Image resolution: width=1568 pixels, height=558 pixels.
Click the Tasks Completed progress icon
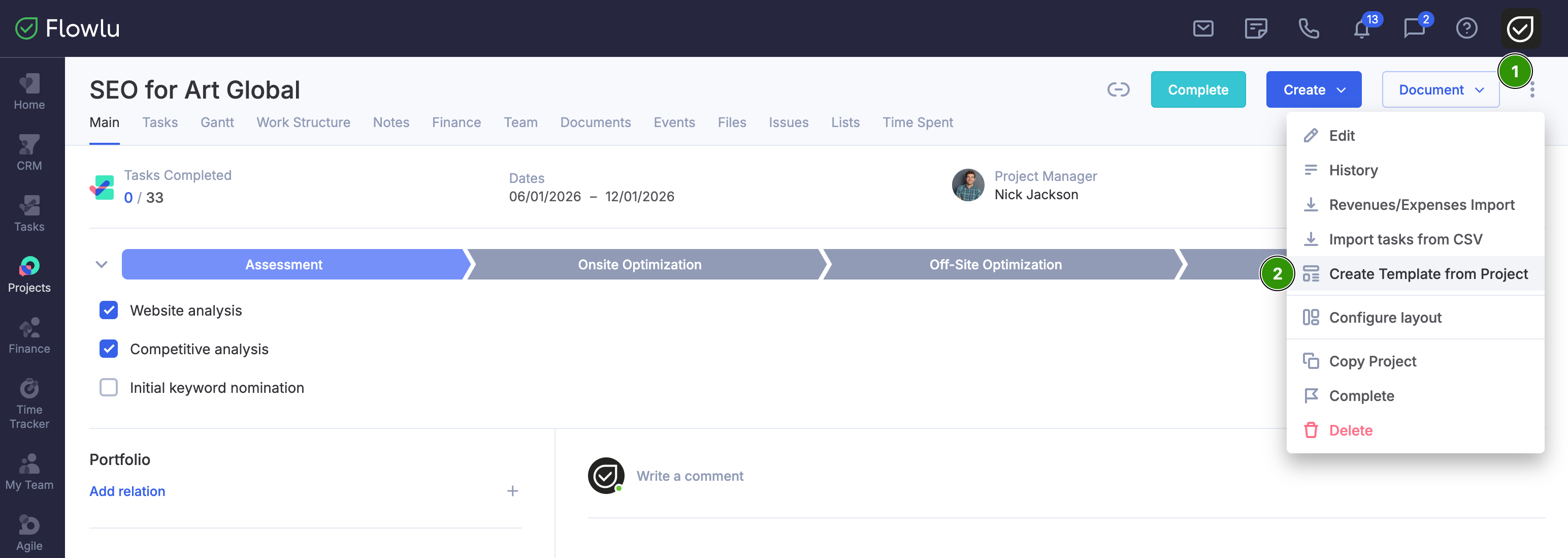coord(102,188)
